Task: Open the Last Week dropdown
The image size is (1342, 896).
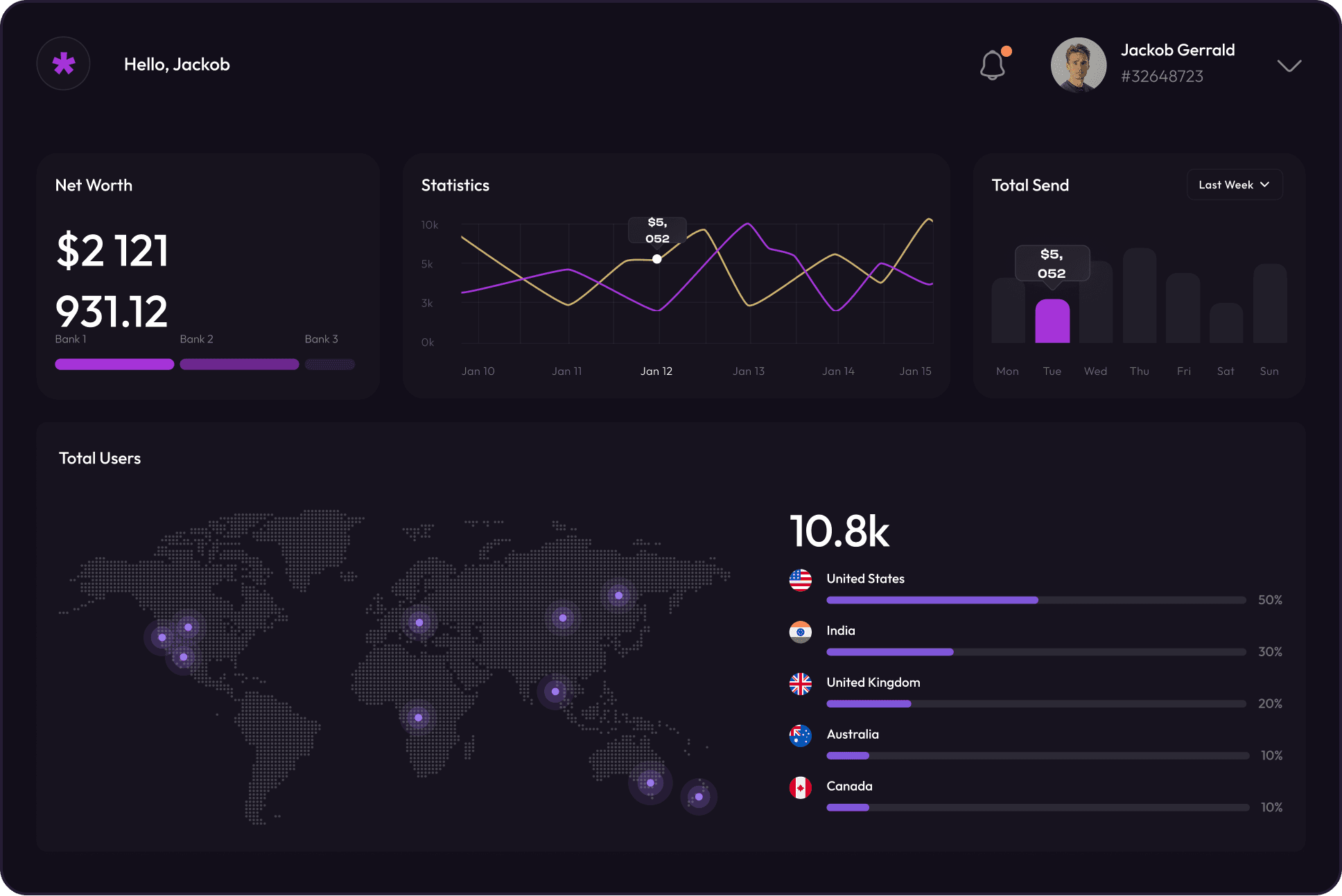Action: [x=1235, y=184]
